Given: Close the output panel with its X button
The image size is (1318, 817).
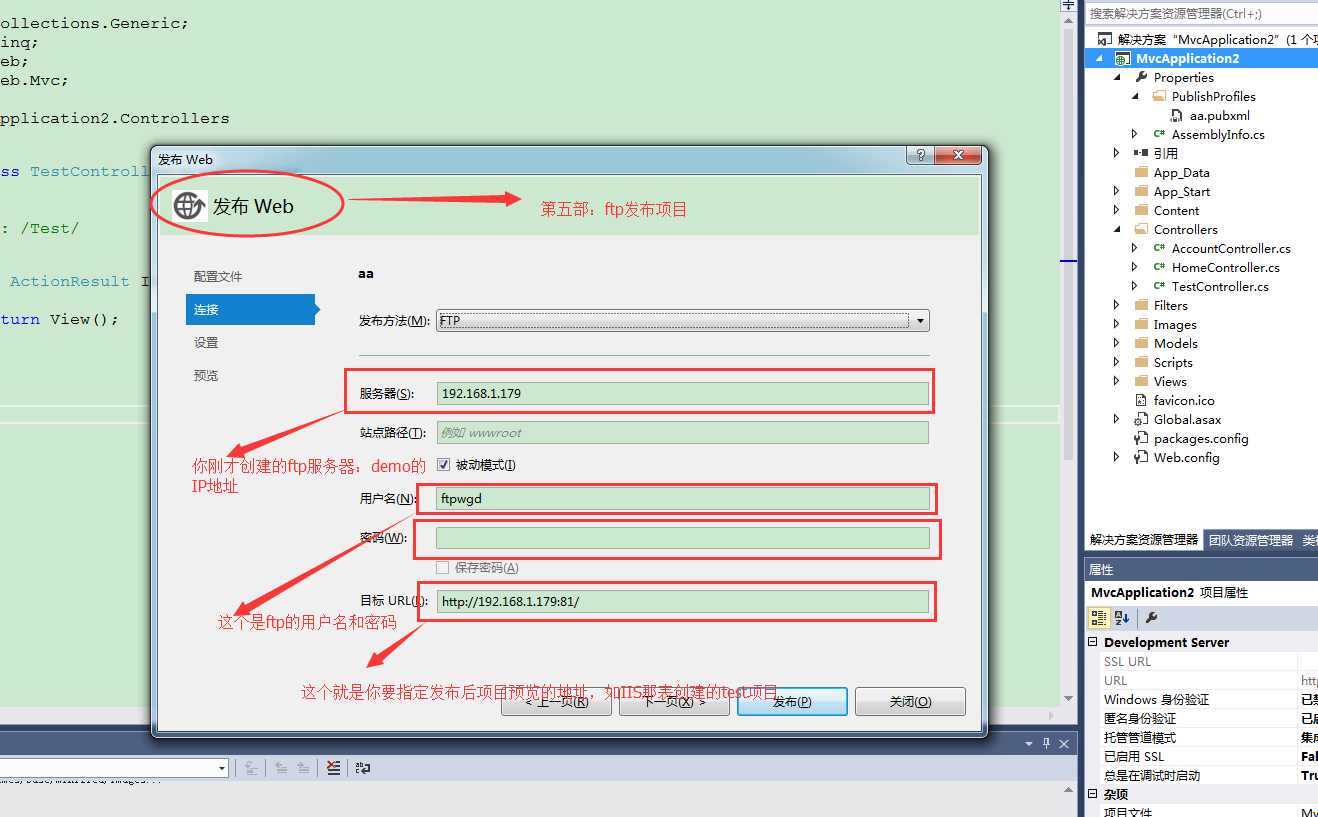Looking at the screenshot, I should (1065, 743).
